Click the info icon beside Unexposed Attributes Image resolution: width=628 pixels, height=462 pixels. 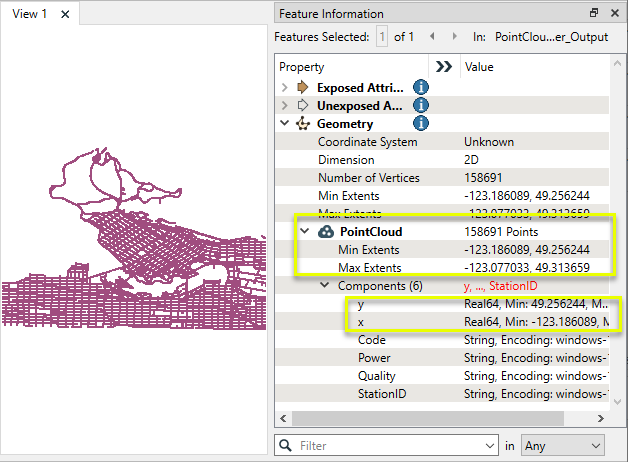[421, 106]
